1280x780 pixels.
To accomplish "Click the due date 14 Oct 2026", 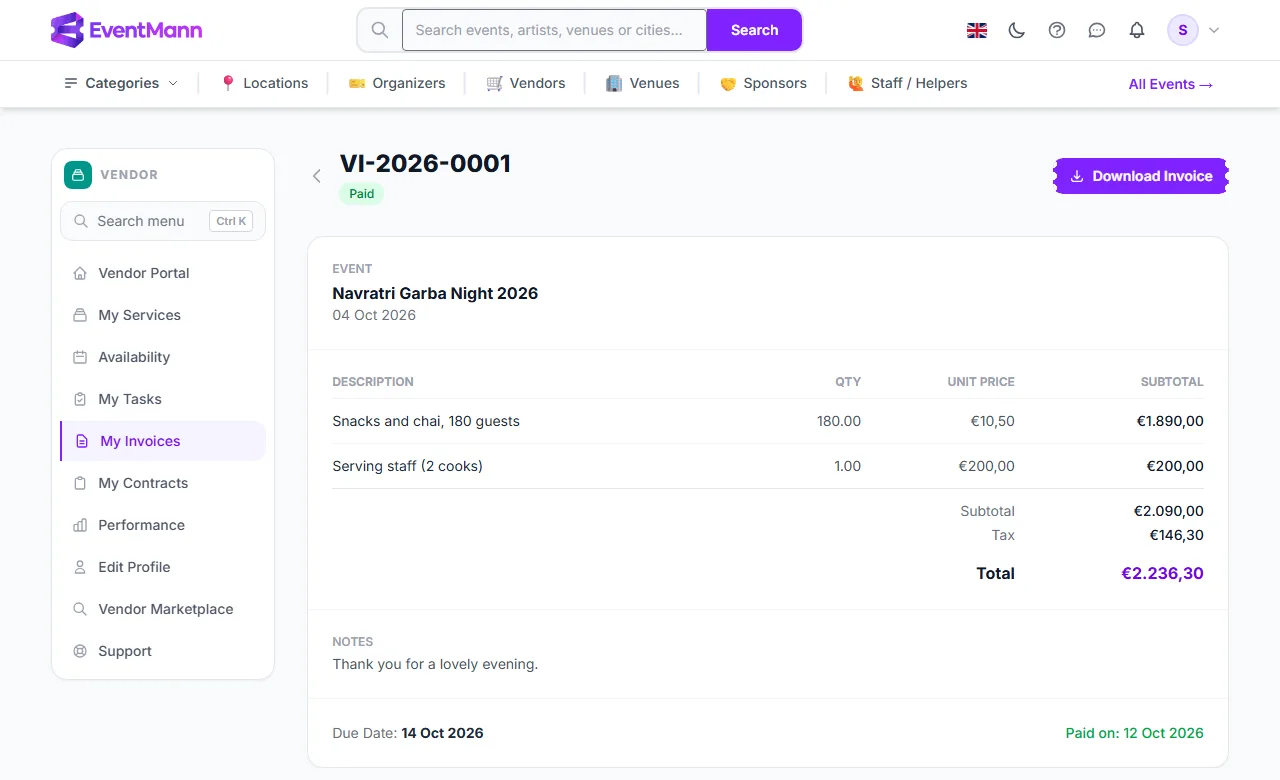I will tap(442, 733).
